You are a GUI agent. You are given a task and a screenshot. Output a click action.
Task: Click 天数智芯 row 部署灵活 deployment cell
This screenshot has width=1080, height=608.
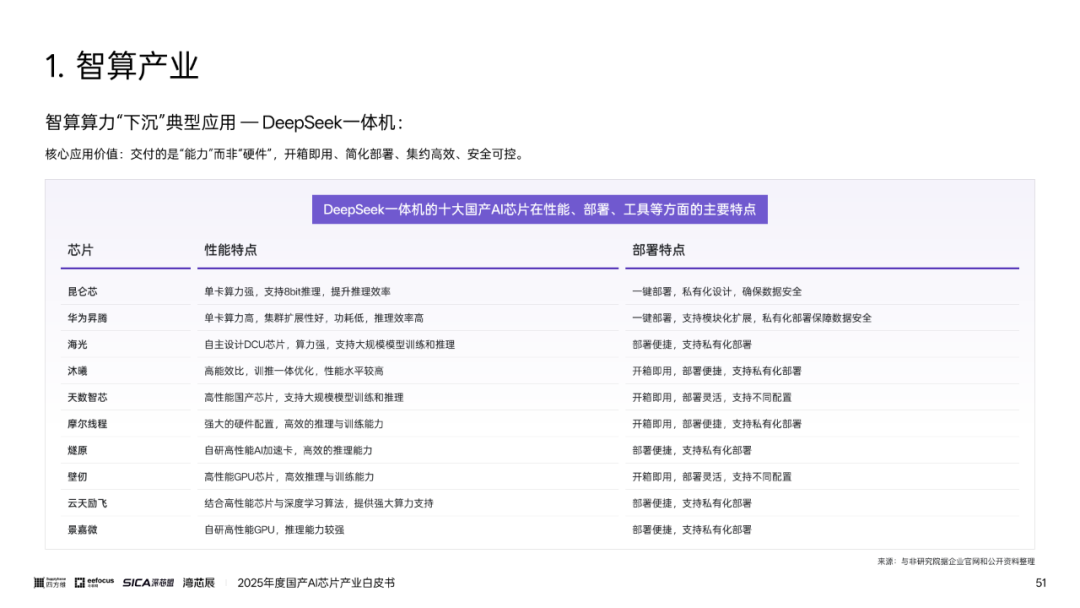[x=712, y=397]
